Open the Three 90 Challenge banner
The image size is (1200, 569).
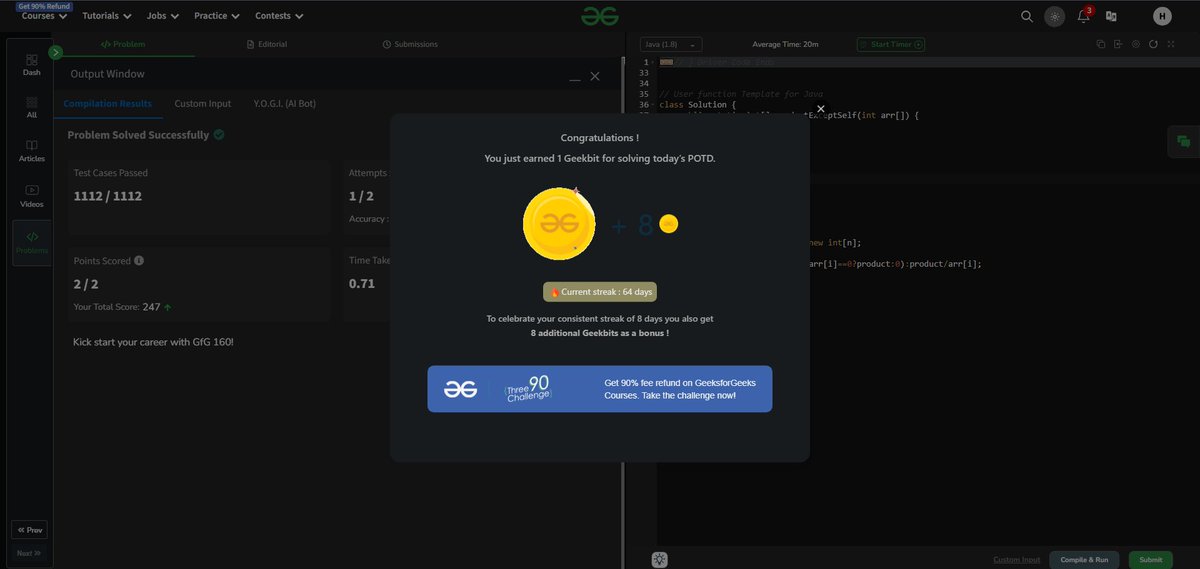600,389
